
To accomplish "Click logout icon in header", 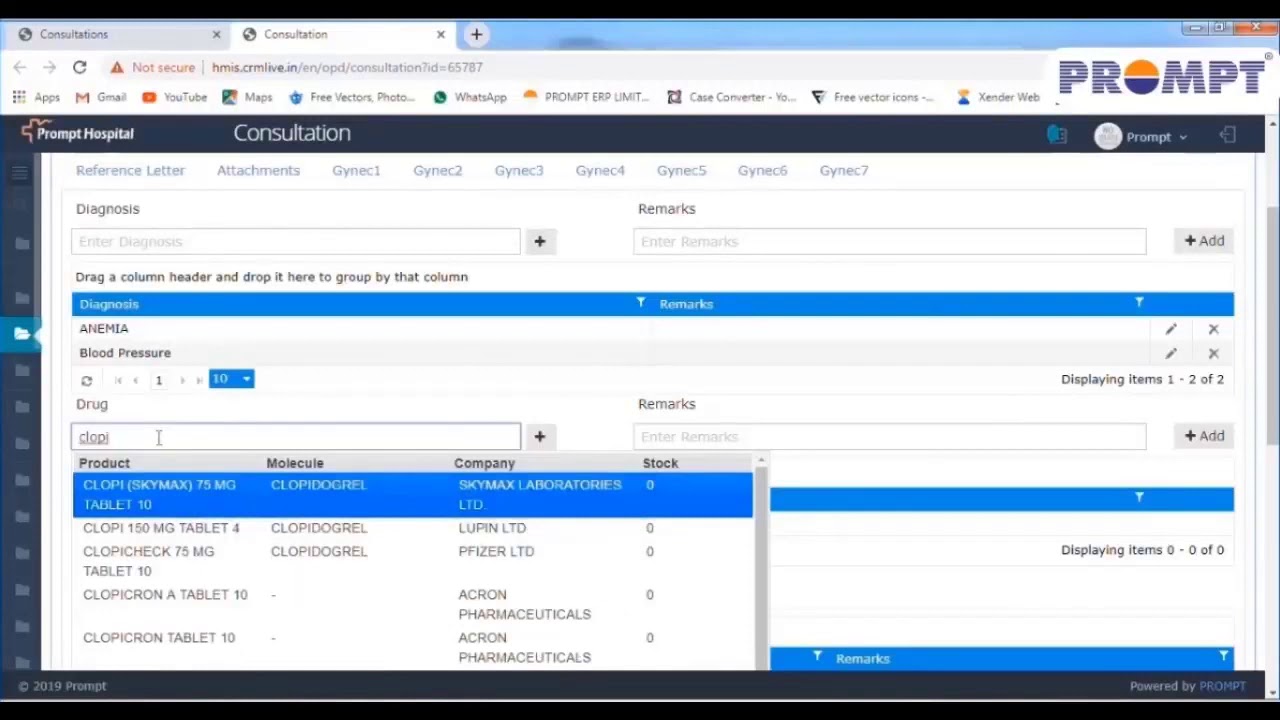I will pyautogui.click(x=1228, y=135).
